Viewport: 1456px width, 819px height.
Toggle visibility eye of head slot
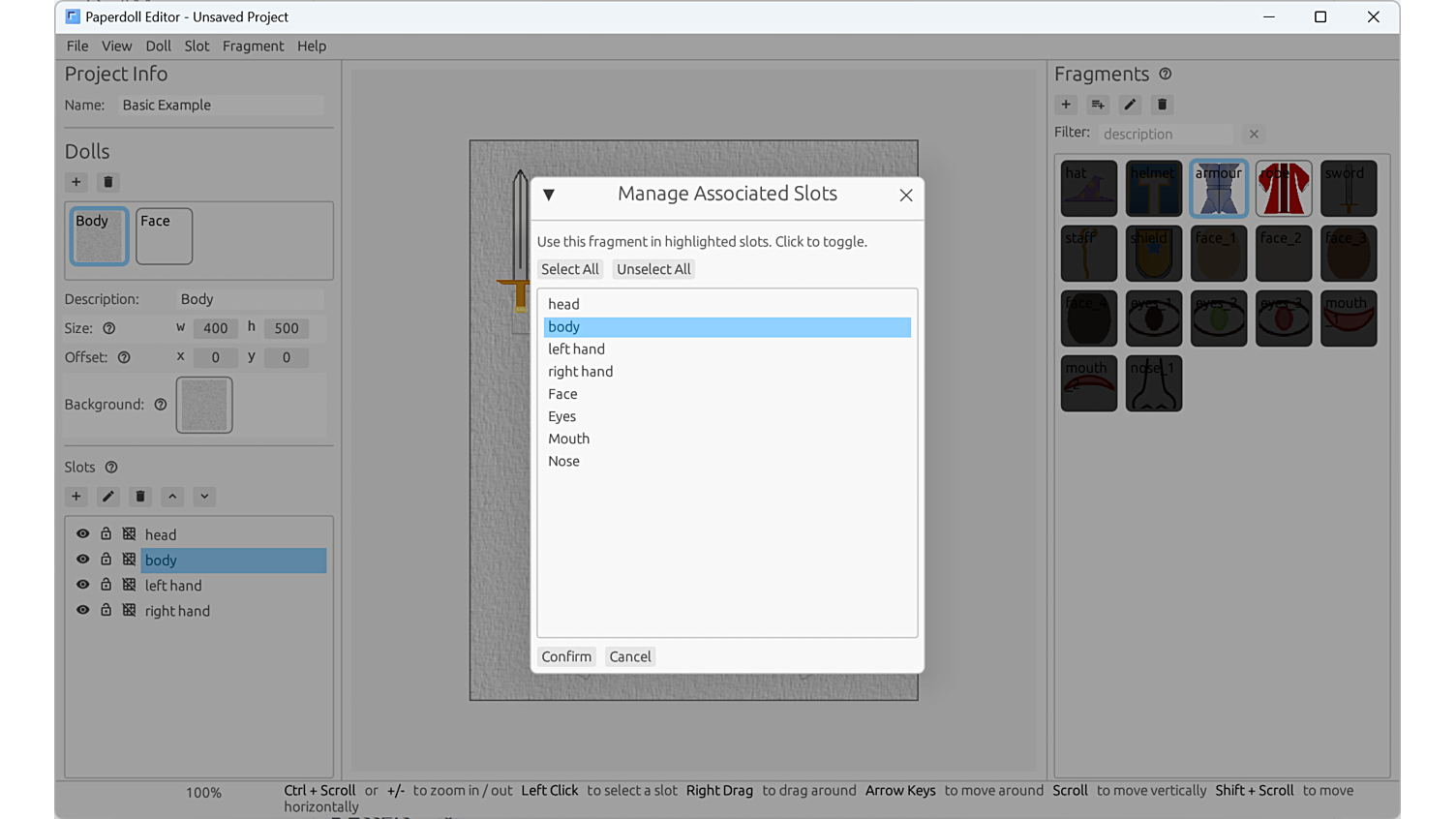(x=83, y=534)
